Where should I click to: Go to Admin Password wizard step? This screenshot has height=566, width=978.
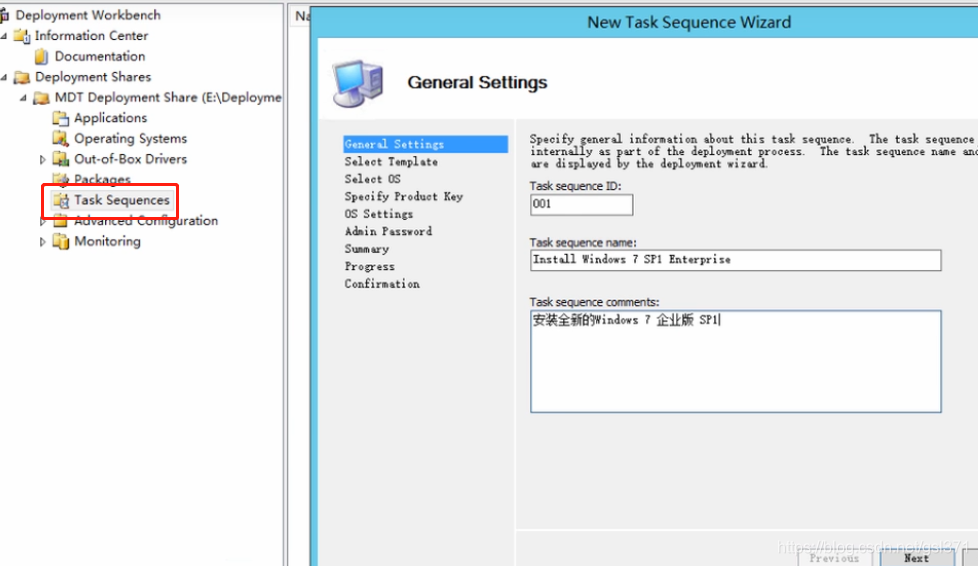(388, 232)
